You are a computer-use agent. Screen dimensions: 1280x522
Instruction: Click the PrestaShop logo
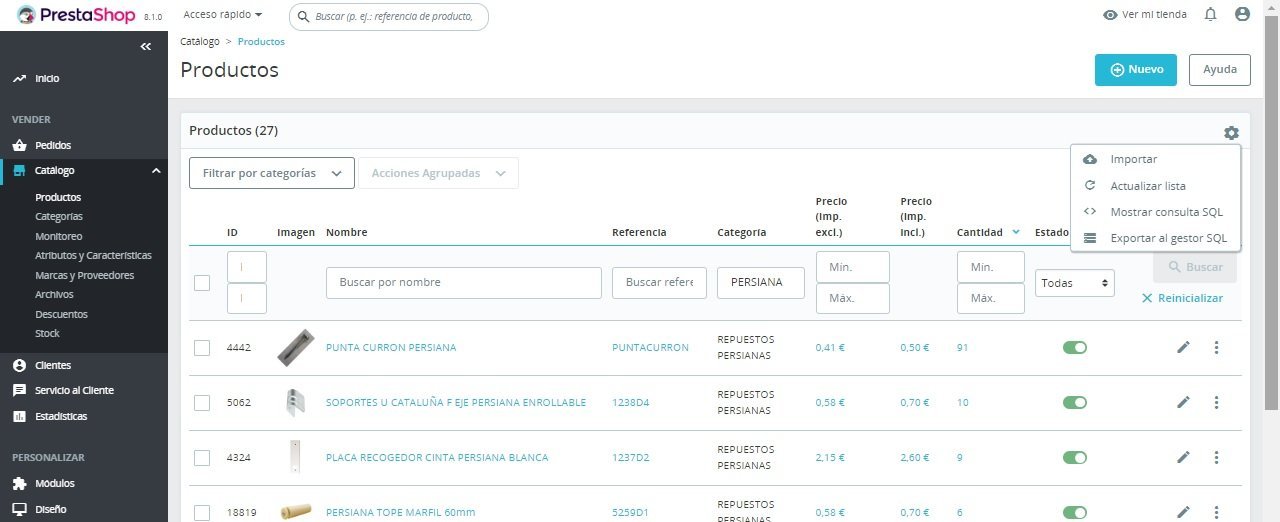tap(75, 15)
